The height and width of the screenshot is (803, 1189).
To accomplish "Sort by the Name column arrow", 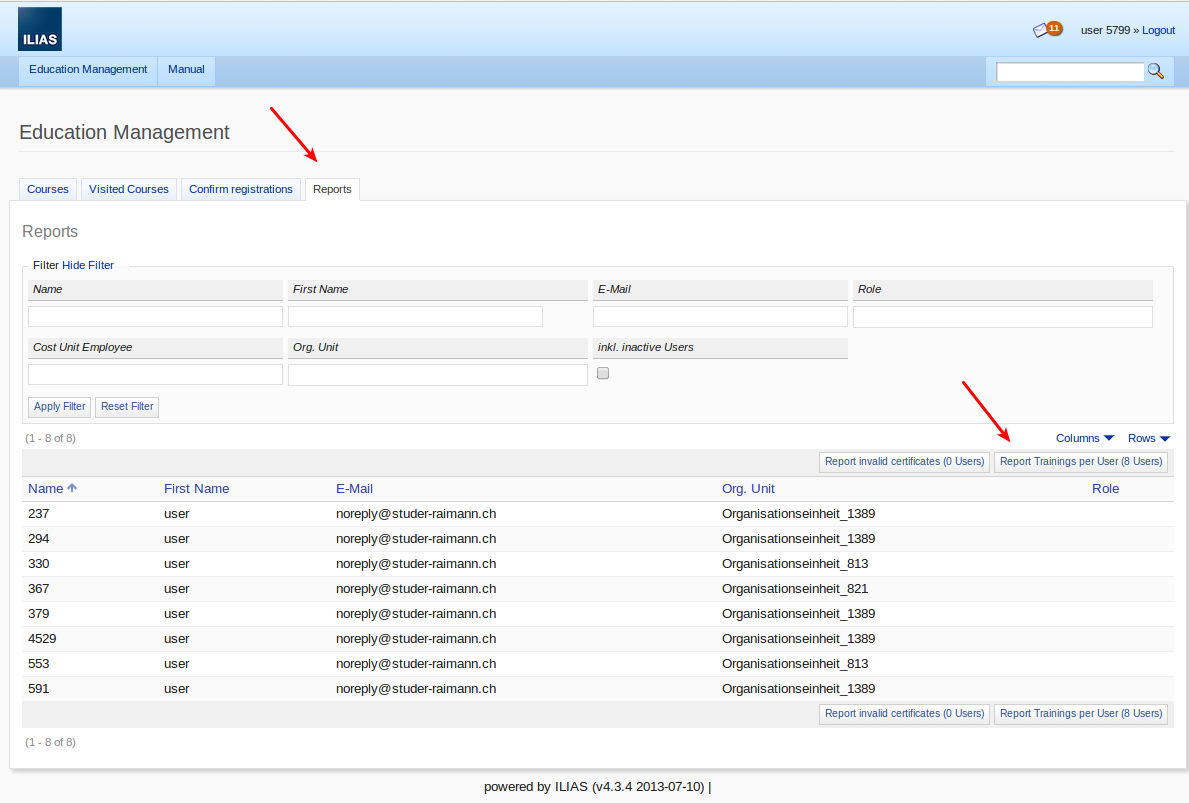I will click(x=72, y=489).
